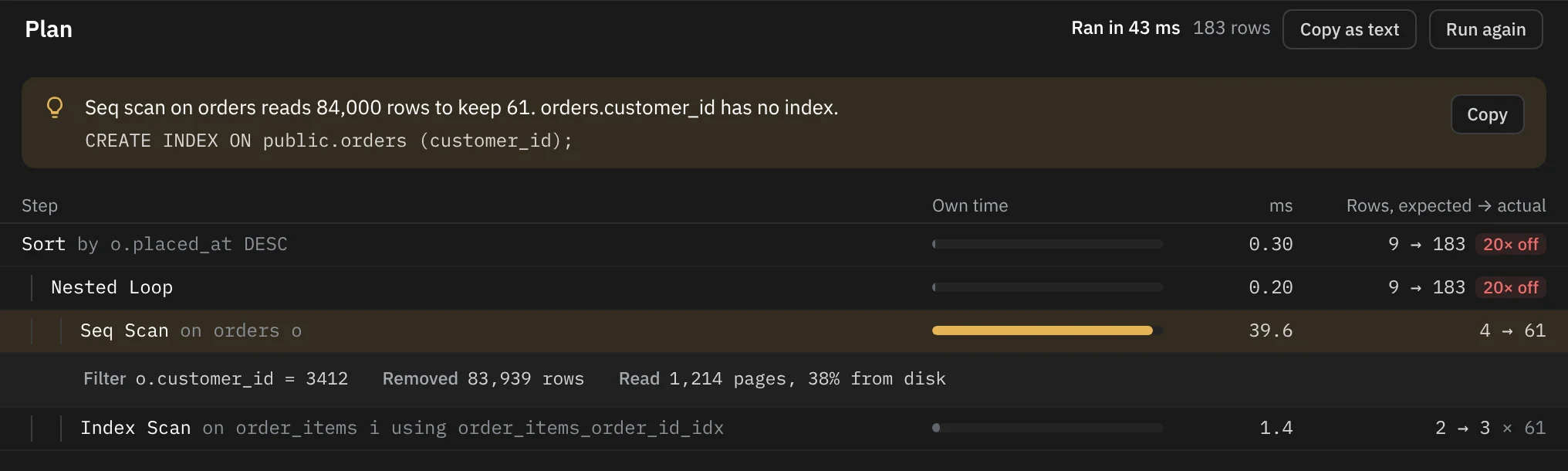This screenshot has width=1568, height=471.
Task: Click the '183 rows' text
Action: pyautogui.click(x=1231, y=29)
